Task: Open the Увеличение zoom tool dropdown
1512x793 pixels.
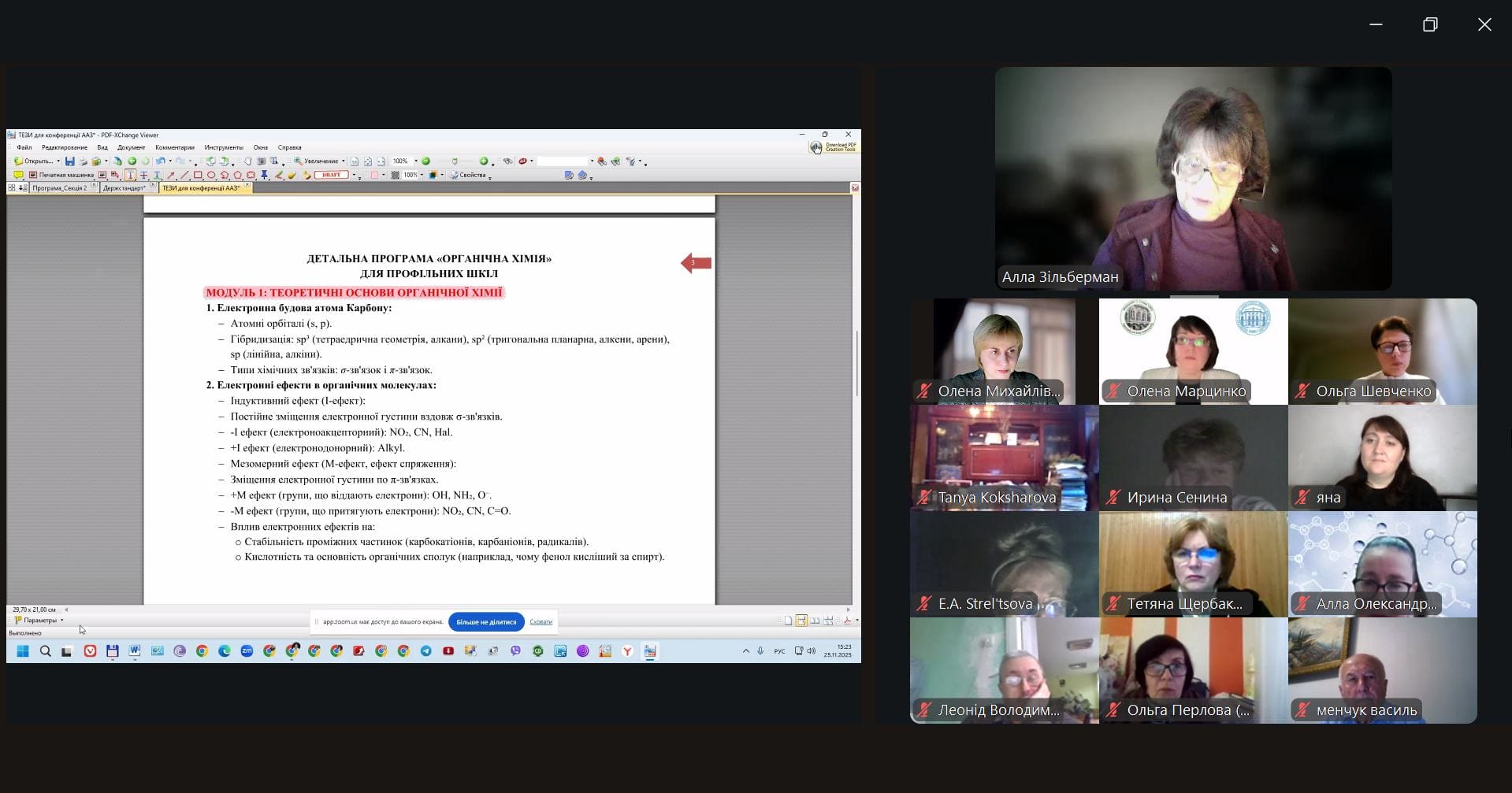Action: point(344,161)
